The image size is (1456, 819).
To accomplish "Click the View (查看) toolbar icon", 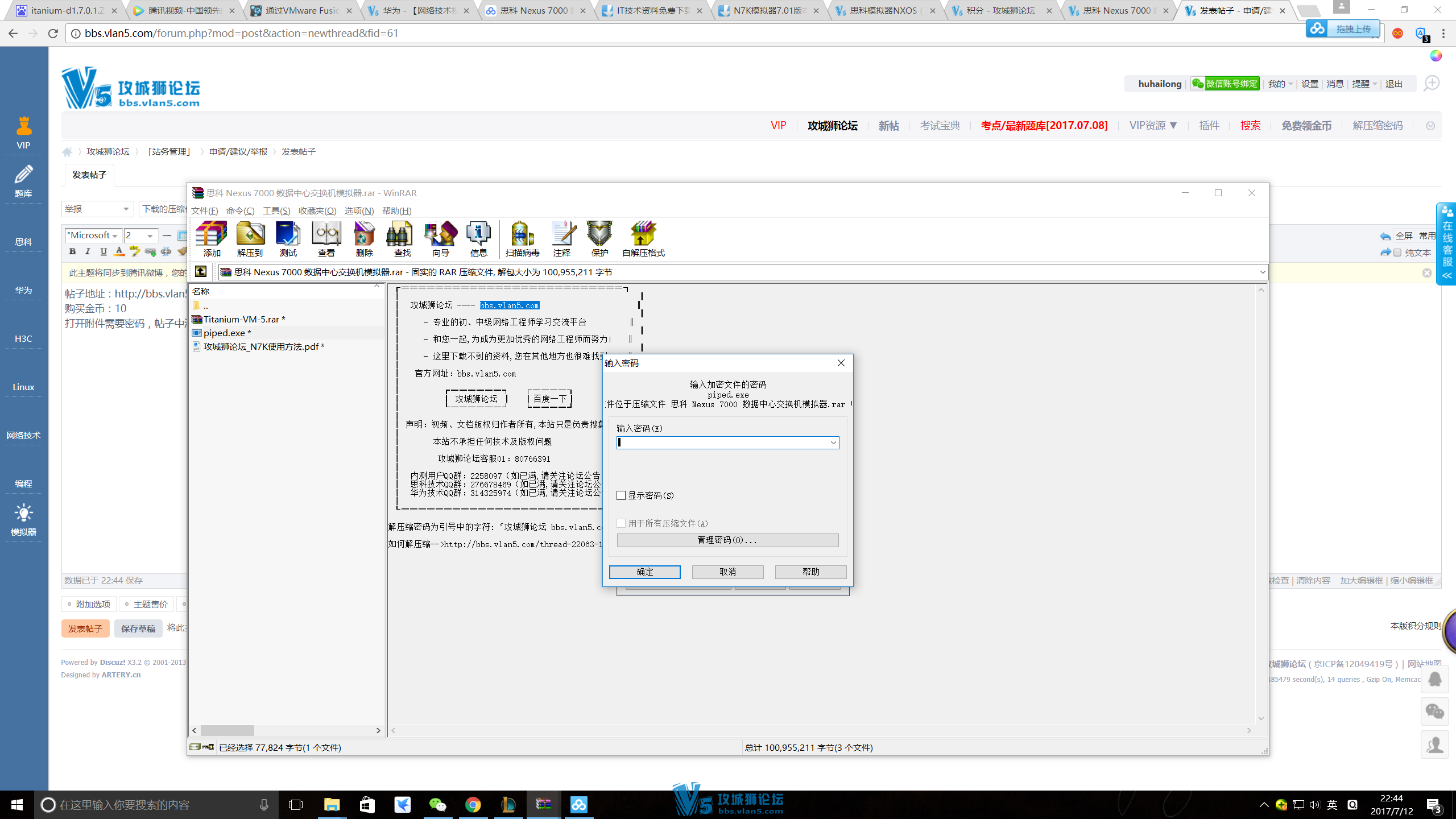I will tap(326, 239).
